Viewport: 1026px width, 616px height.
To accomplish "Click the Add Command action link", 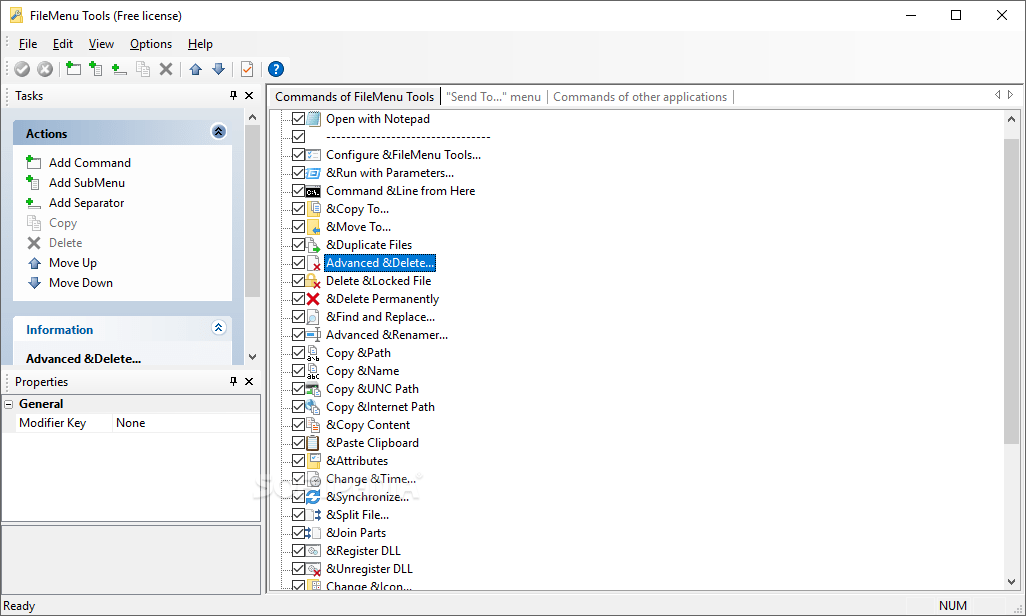I will pos(87,162).
